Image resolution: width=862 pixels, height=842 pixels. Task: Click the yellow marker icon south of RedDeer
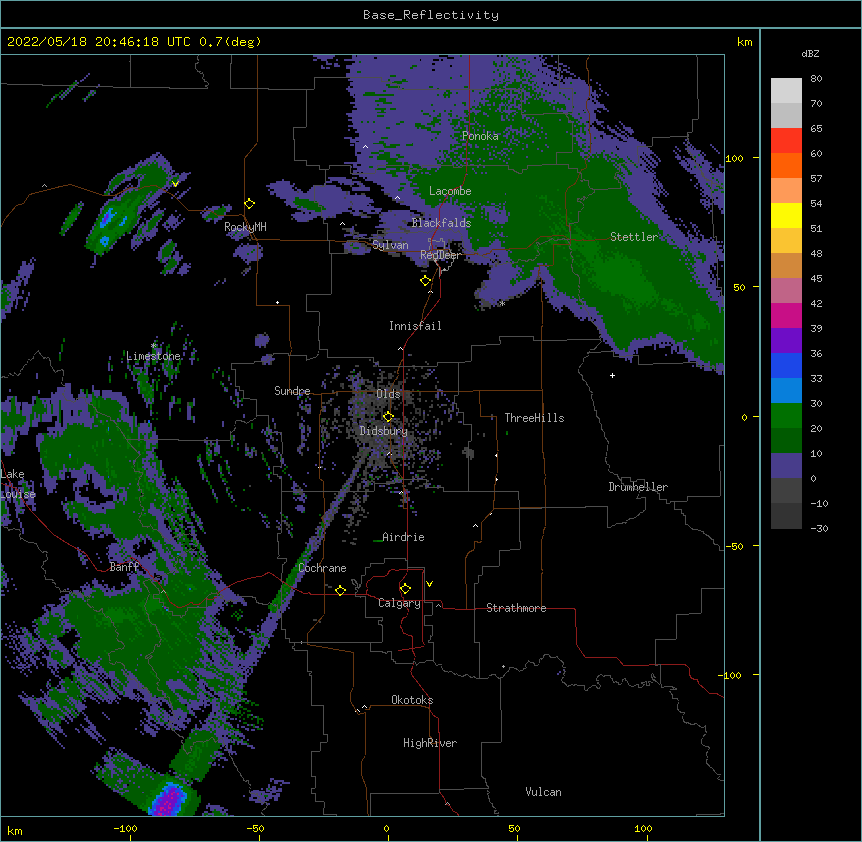coord(426,281)
